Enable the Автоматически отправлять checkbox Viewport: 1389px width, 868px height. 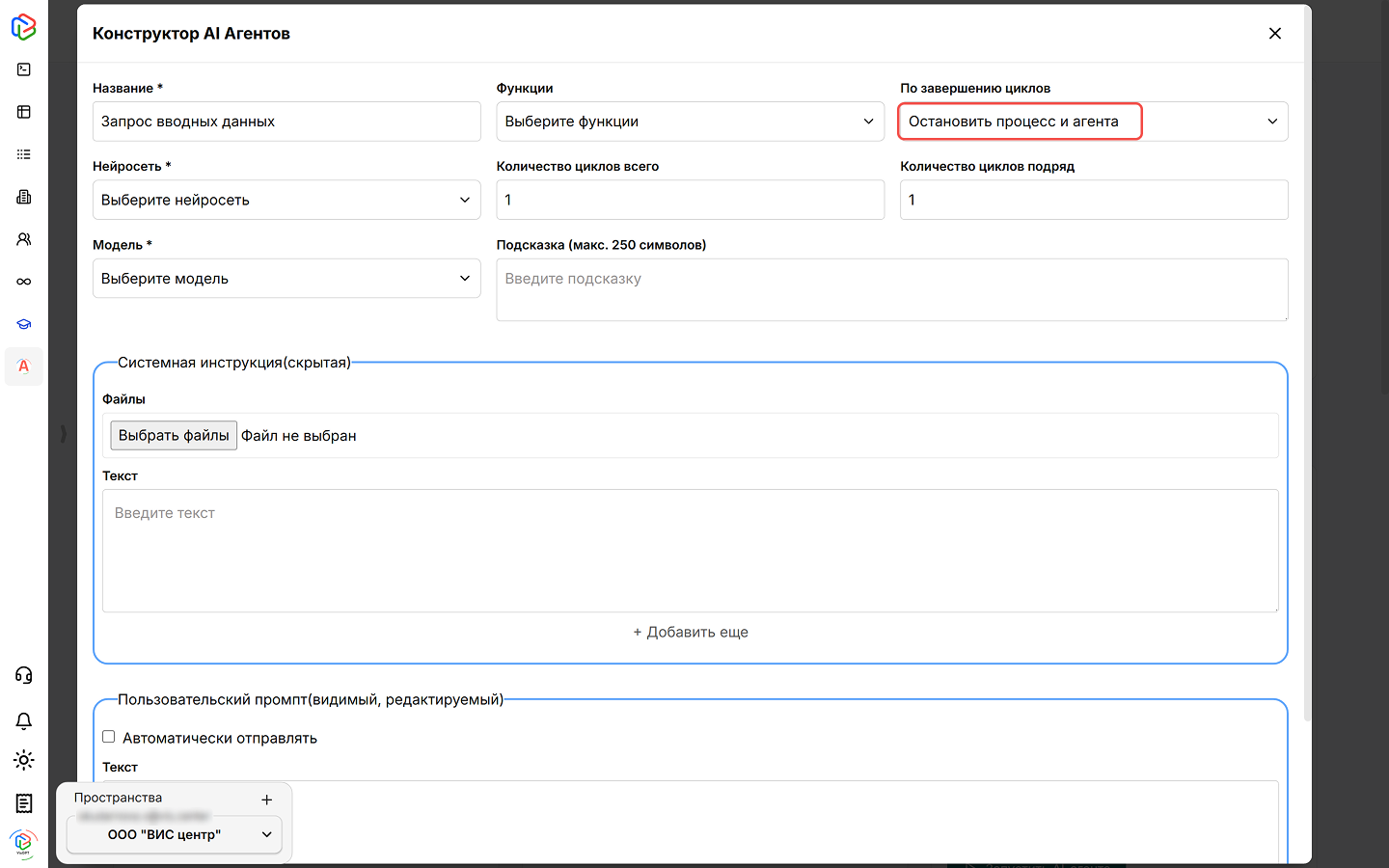coord(109,737)
